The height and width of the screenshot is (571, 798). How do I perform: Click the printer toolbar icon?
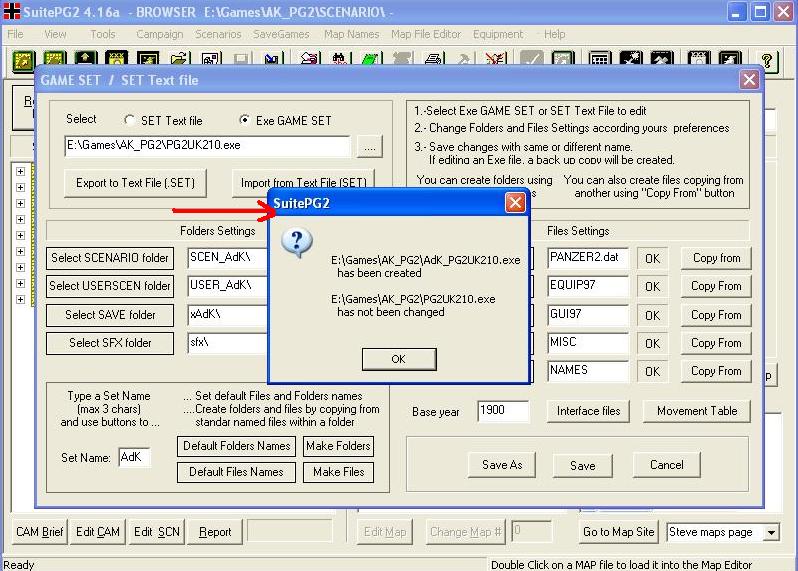pos(433,61)
